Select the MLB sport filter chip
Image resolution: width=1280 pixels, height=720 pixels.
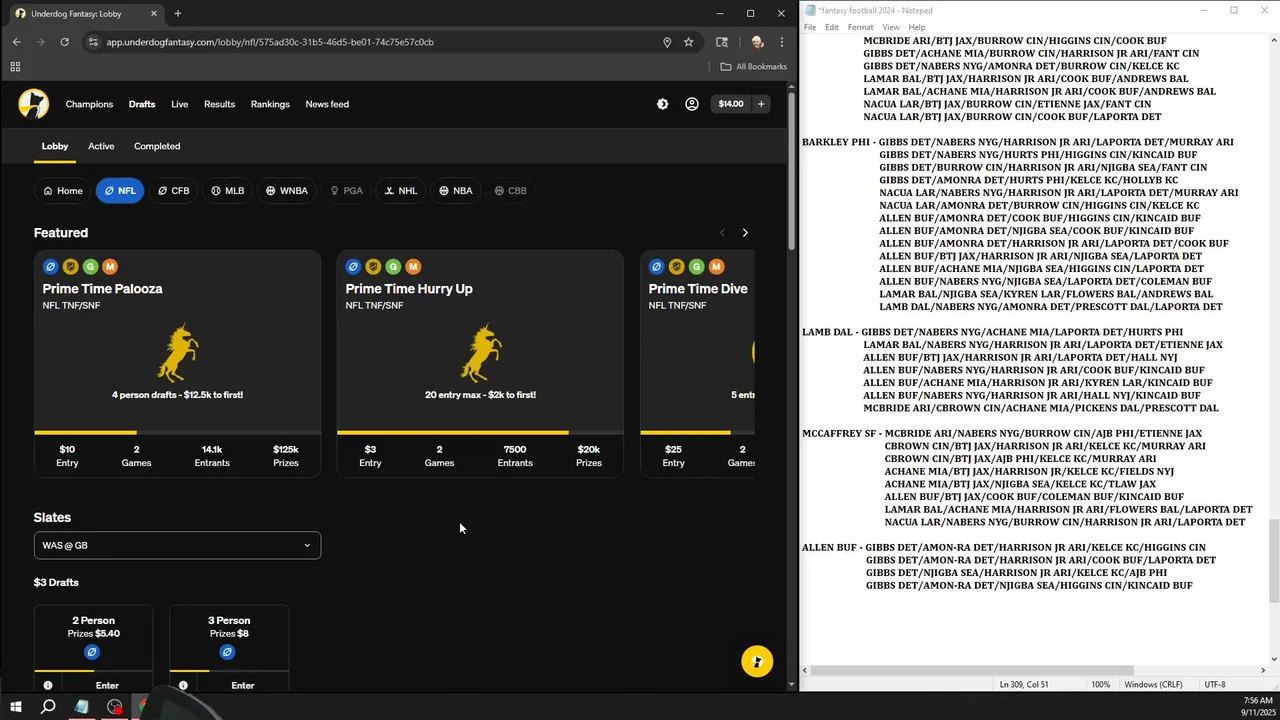227,190
